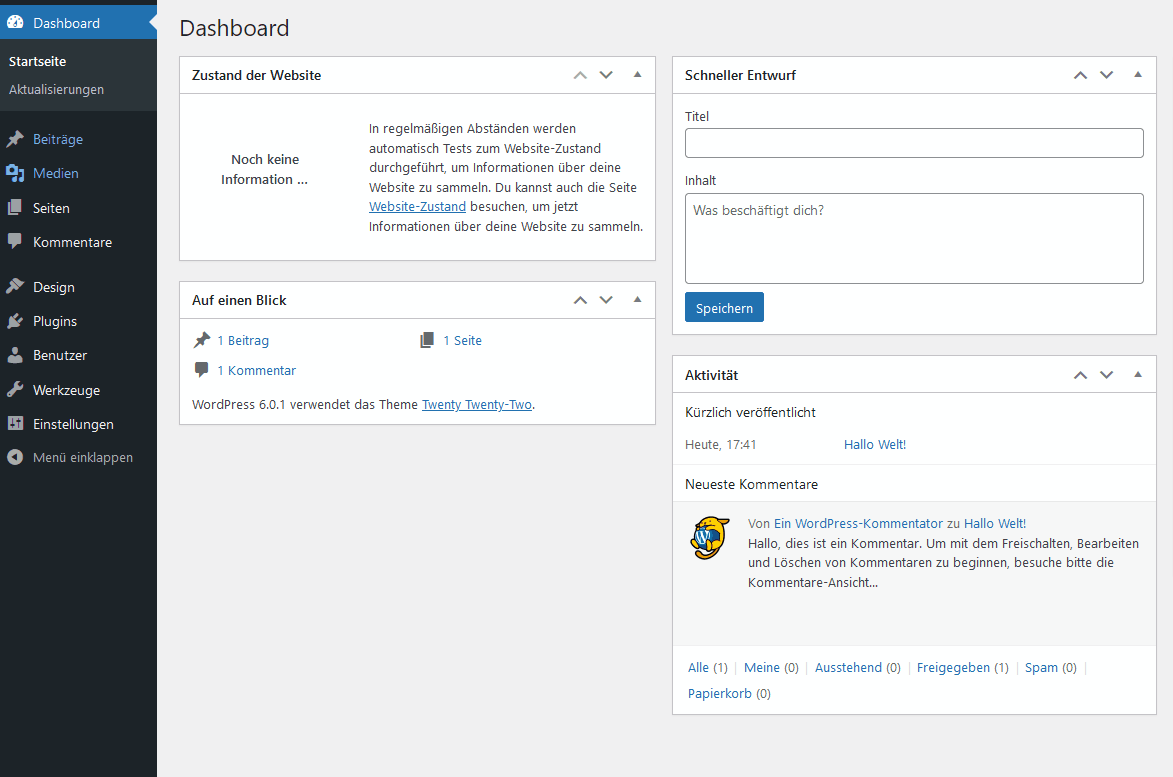The width and height of the screenshot is (1173, 777).
Task: Select Startseite submenu entry
Action: pyautogui.click(x=37, y=61)
